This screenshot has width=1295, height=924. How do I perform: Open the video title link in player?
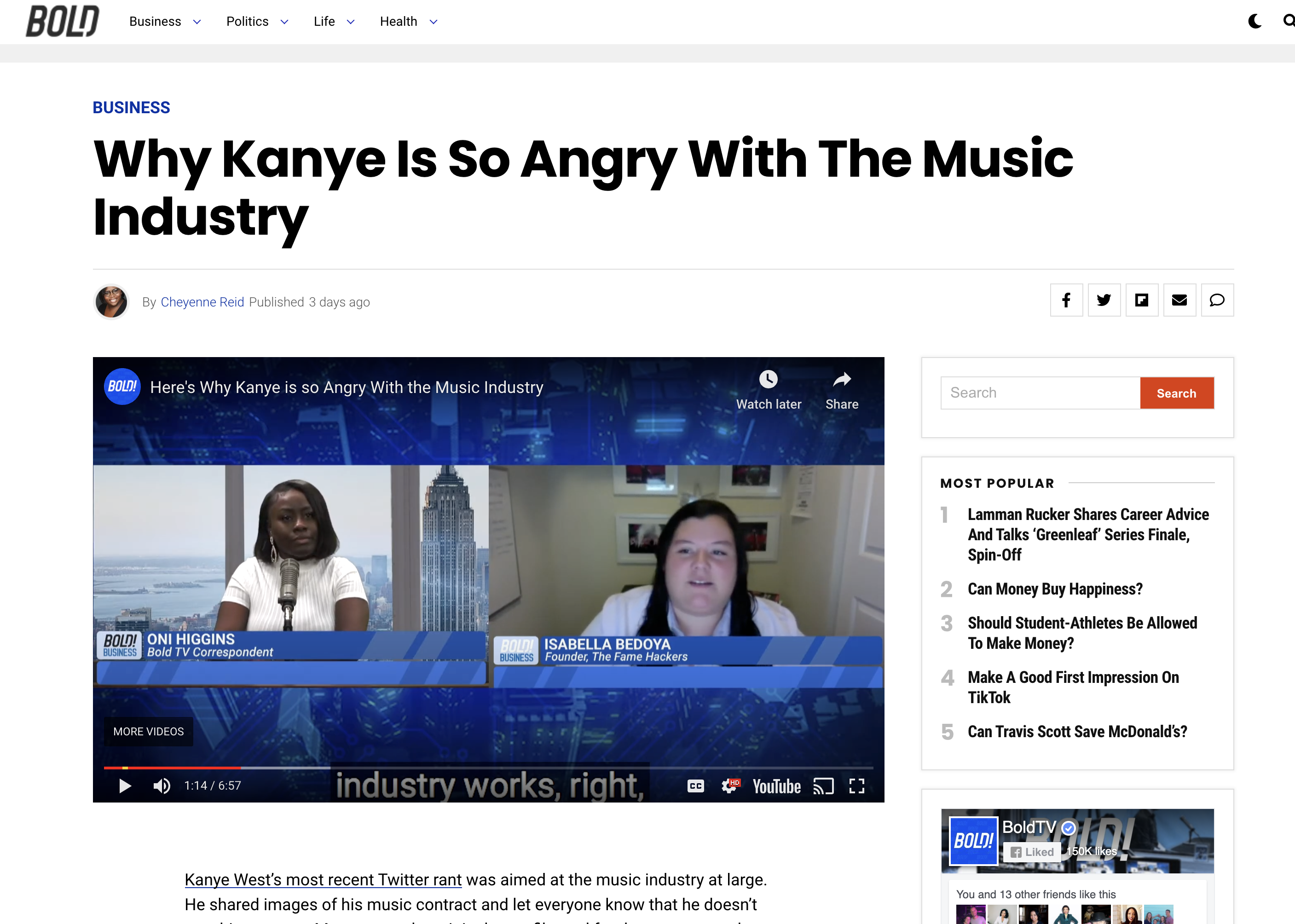pos(347,387)
